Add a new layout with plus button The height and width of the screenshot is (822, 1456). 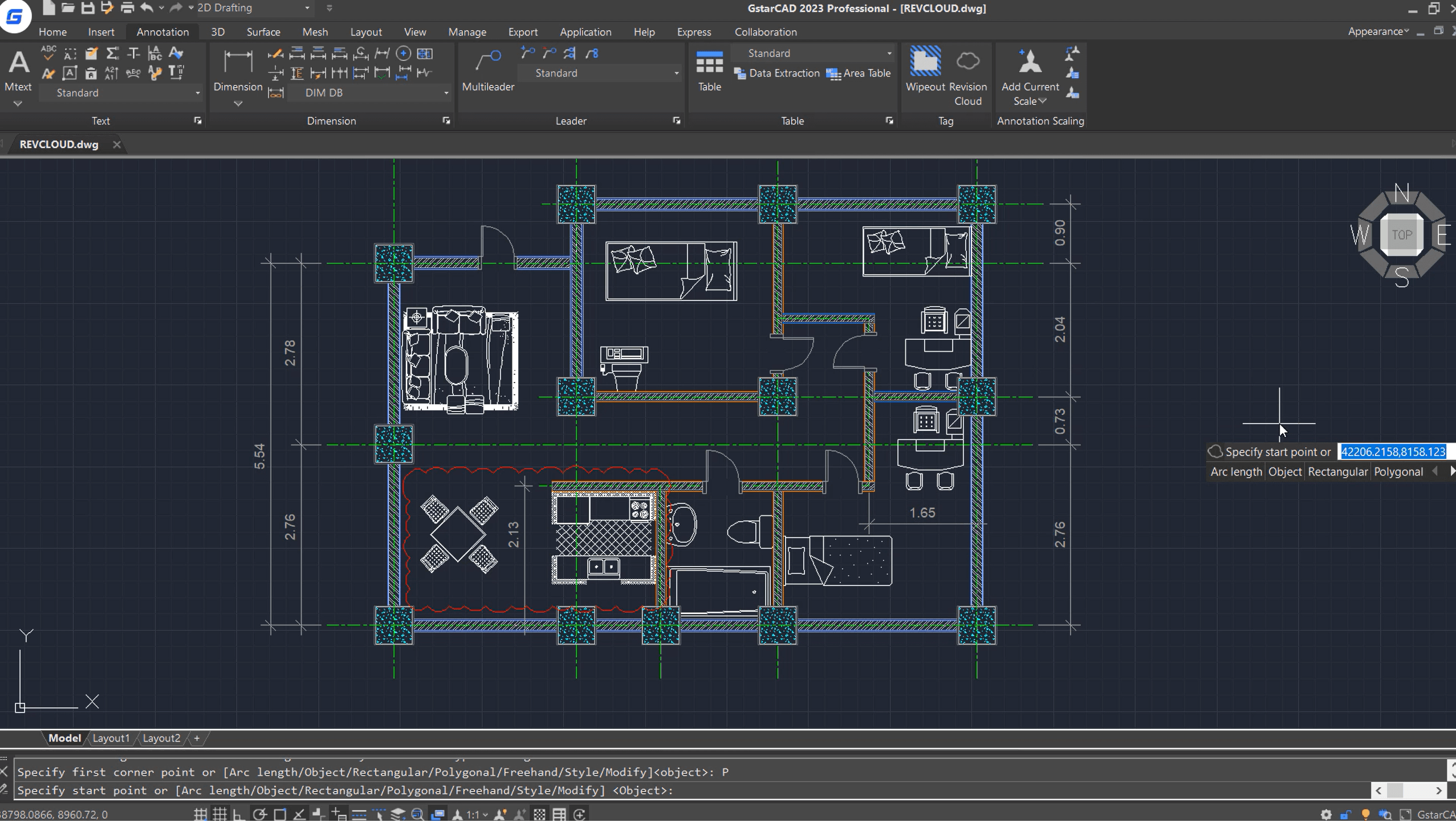(x=197, y=739)
